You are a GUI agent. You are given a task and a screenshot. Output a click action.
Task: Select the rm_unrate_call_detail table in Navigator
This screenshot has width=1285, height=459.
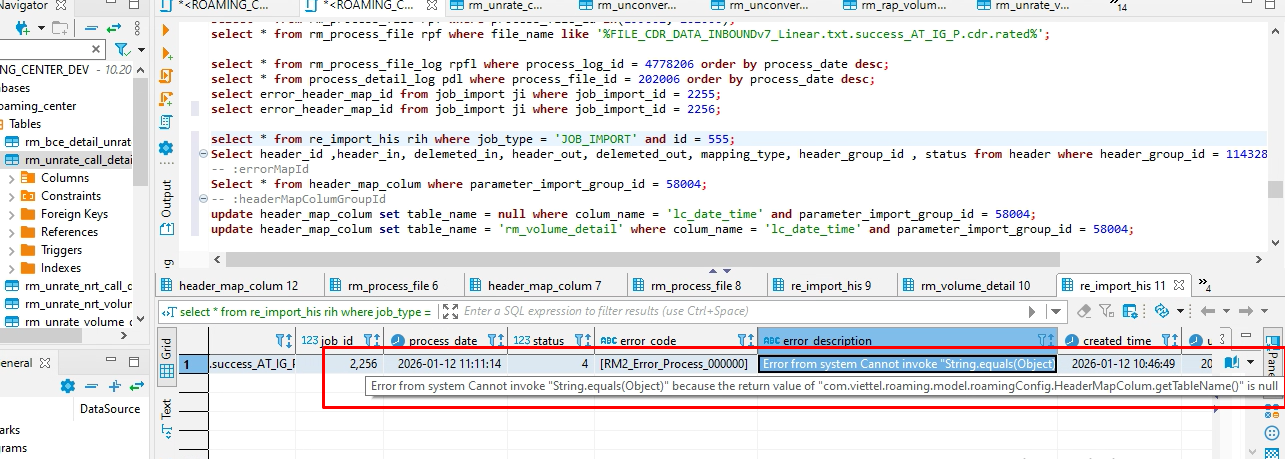click(x=77, y=159)
